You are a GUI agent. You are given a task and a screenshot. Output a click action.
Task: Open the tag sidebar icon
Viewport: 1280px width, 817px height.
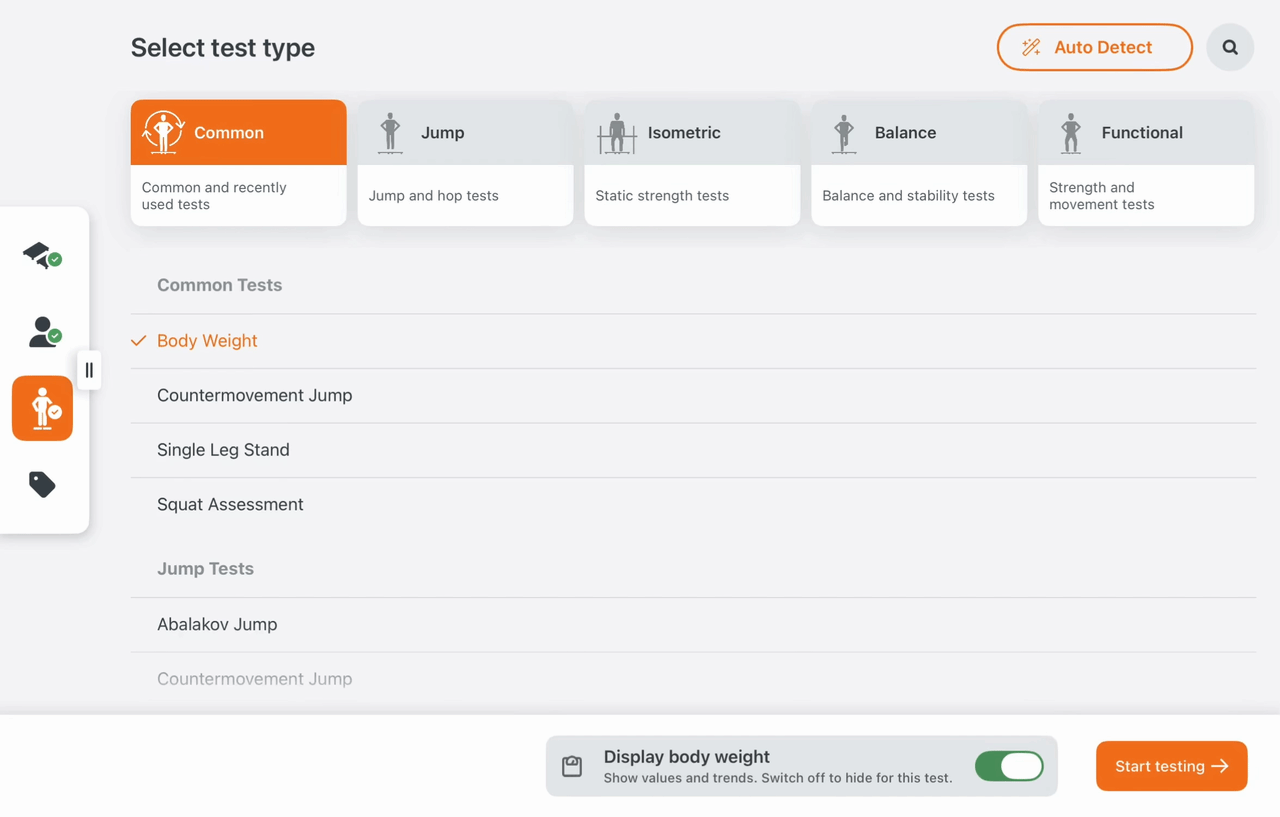42,484
